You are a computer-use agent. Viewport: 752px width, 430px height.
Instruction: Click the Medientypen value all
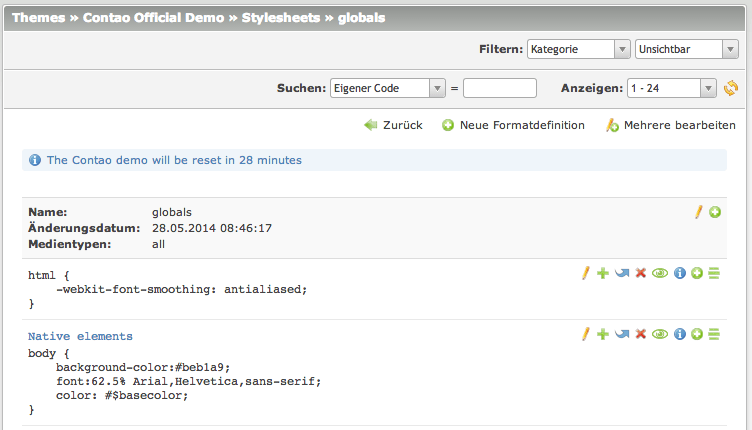[158, 244]
